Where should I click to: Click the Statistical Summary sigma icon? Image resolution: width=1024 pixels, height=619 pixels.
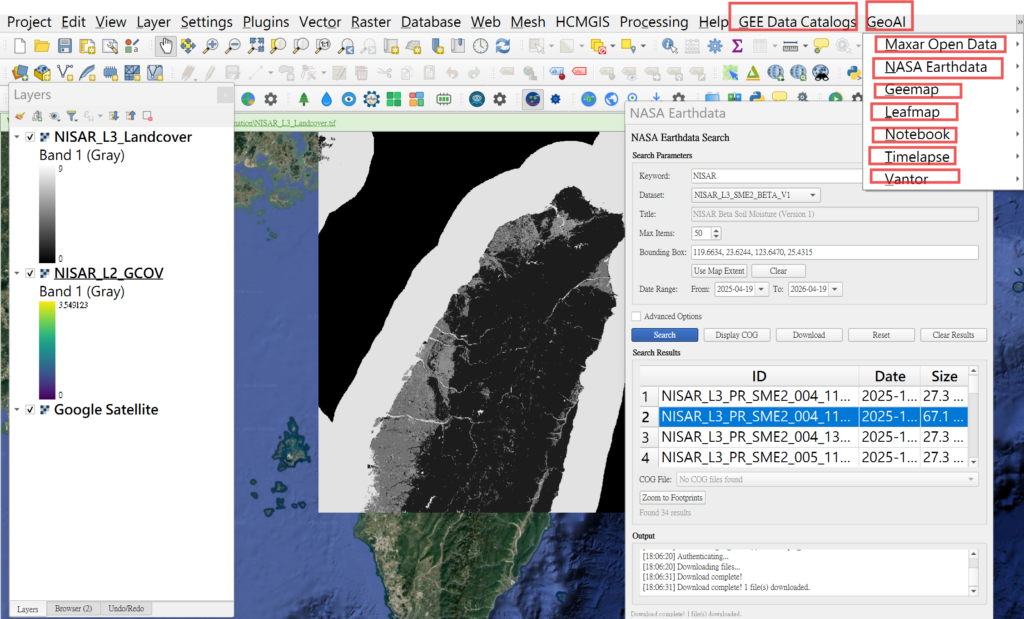737,45
